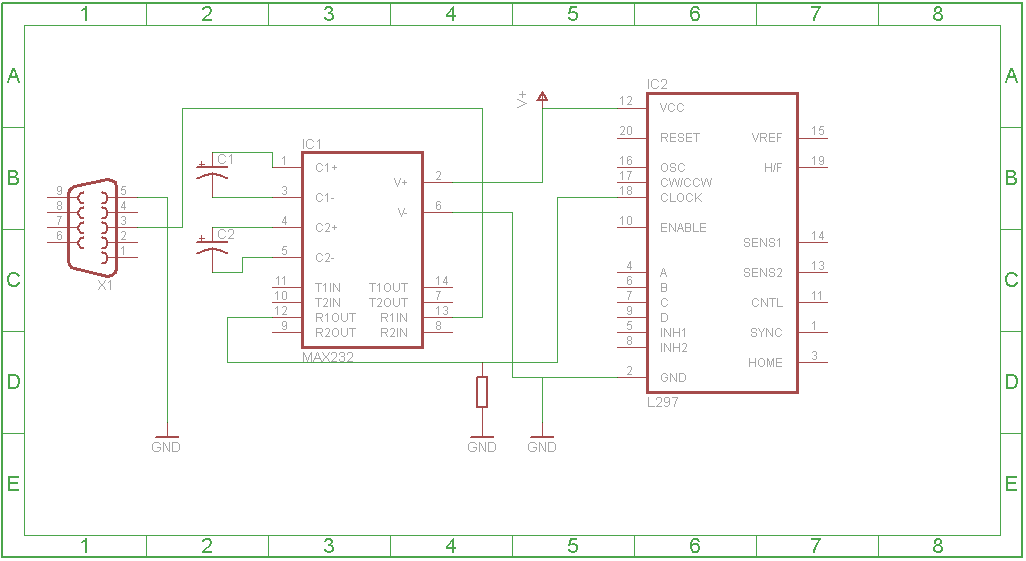Click the R1IN pin label

coord(394,317)
